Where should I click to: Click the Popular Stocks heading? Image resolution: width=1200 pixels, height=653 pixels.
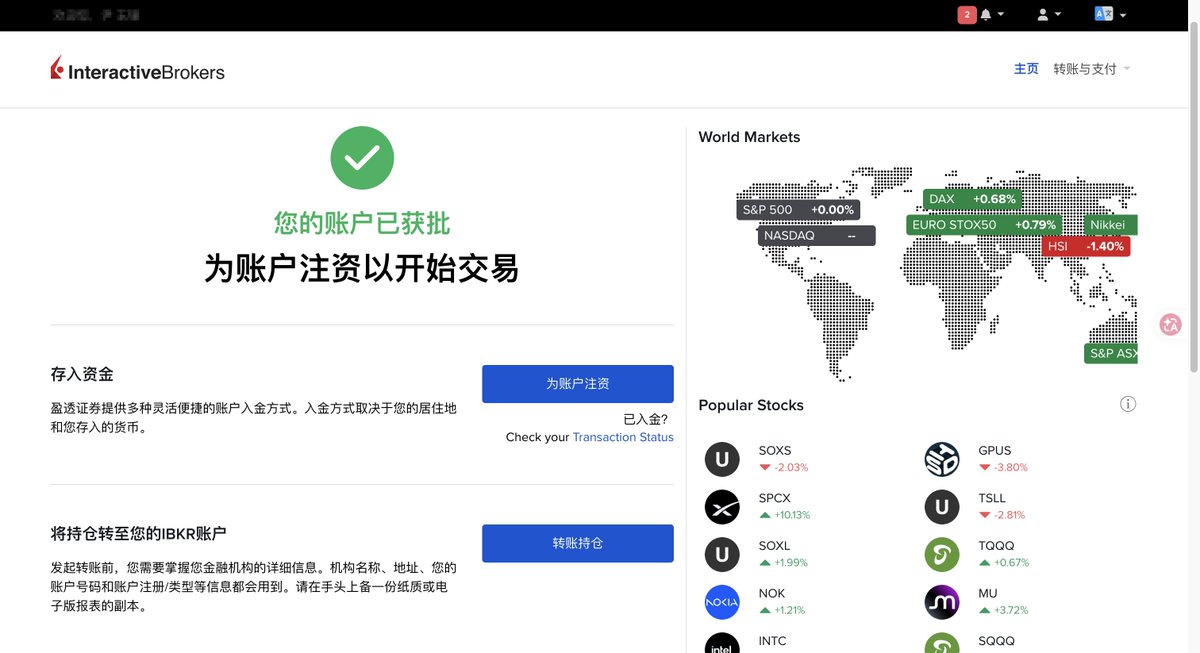pyautogui.click(x=751, y=405)
